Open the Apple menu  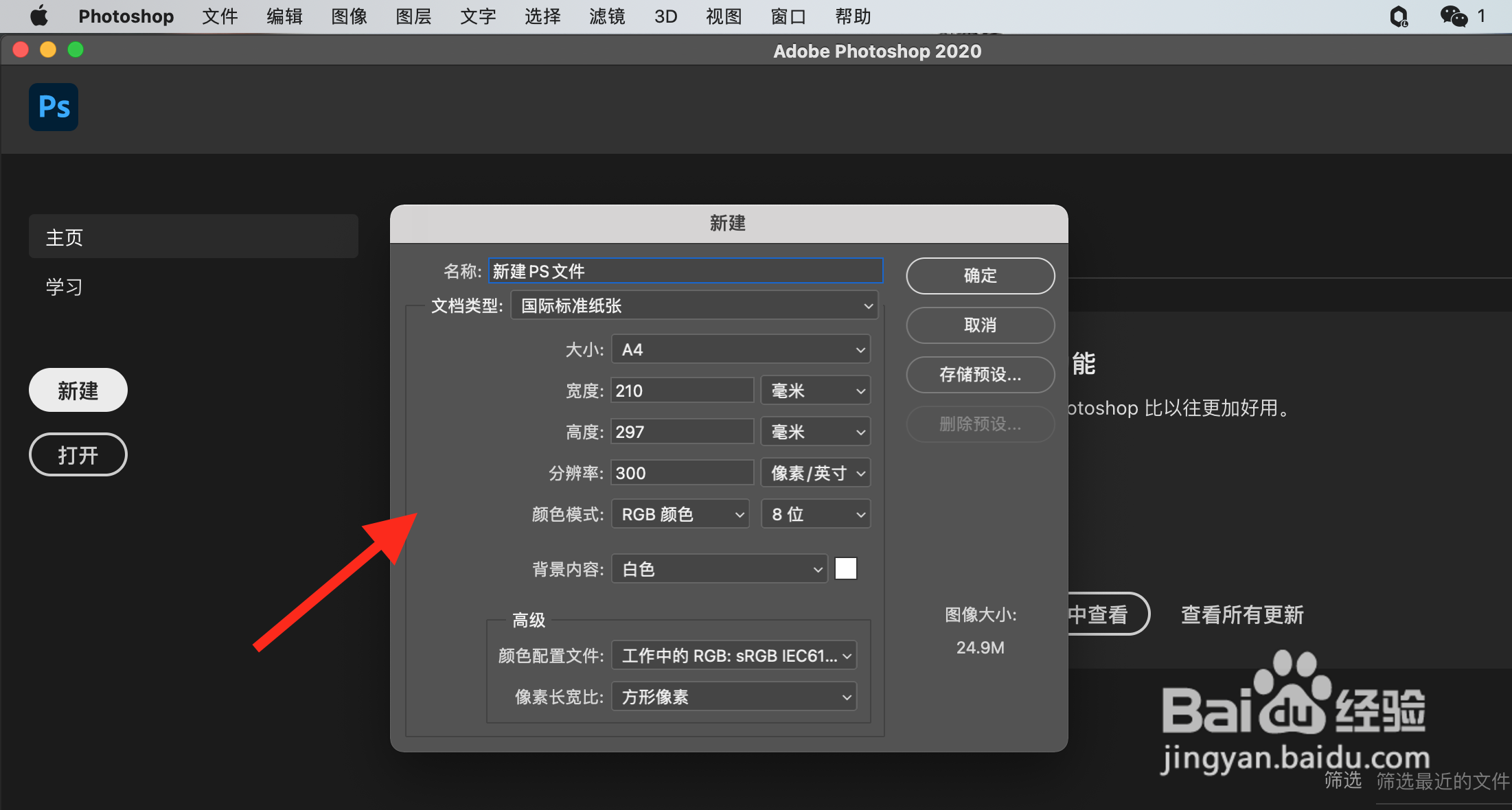coord(38,16)
